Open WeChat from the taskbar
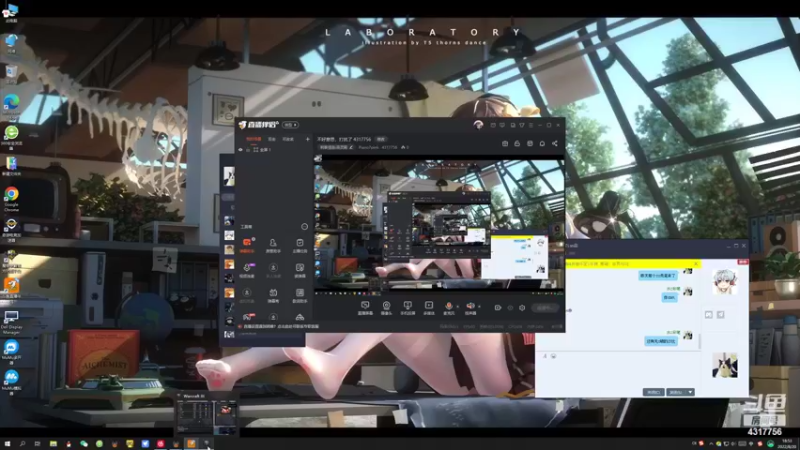 (84, 444)
